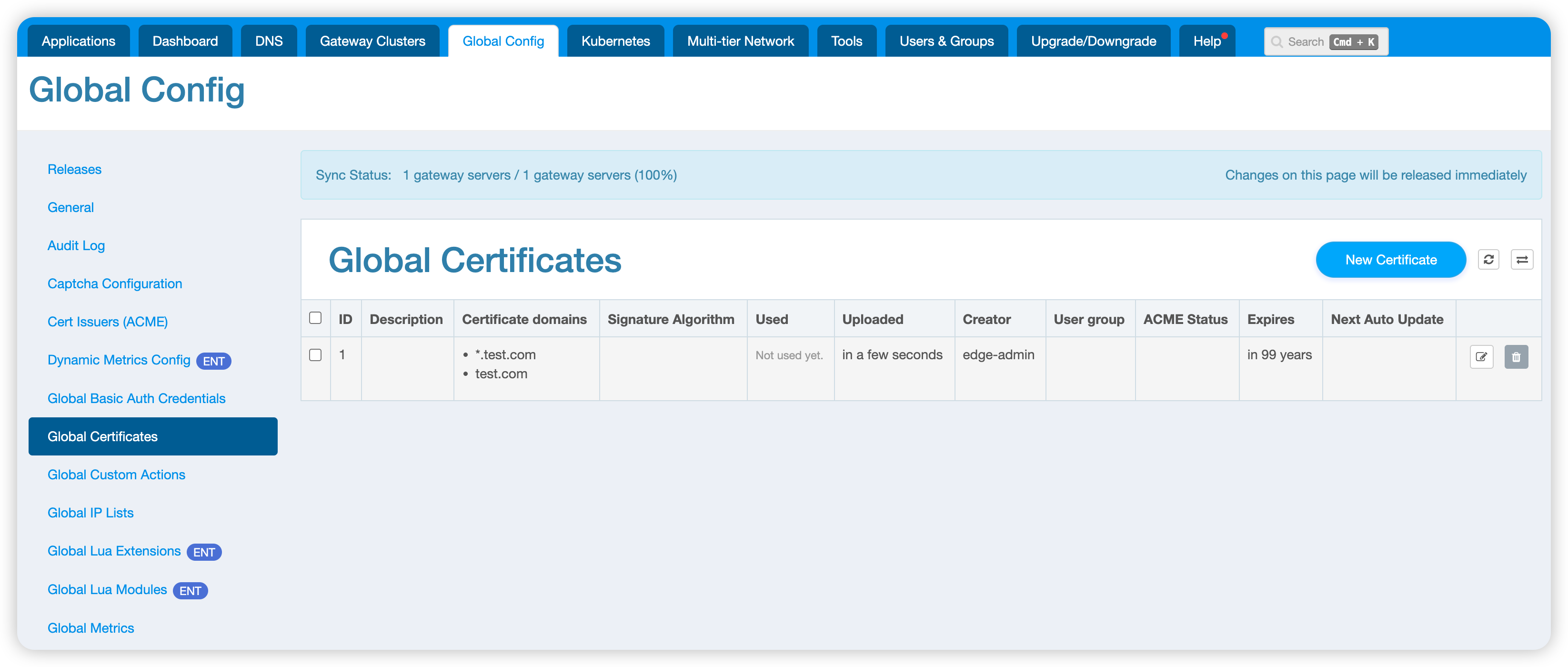Image resolution: width=1568 pixels, height=667 pixels.
Task: Click ENT badge beside Global Lua Modules
Action: [190, 590]
